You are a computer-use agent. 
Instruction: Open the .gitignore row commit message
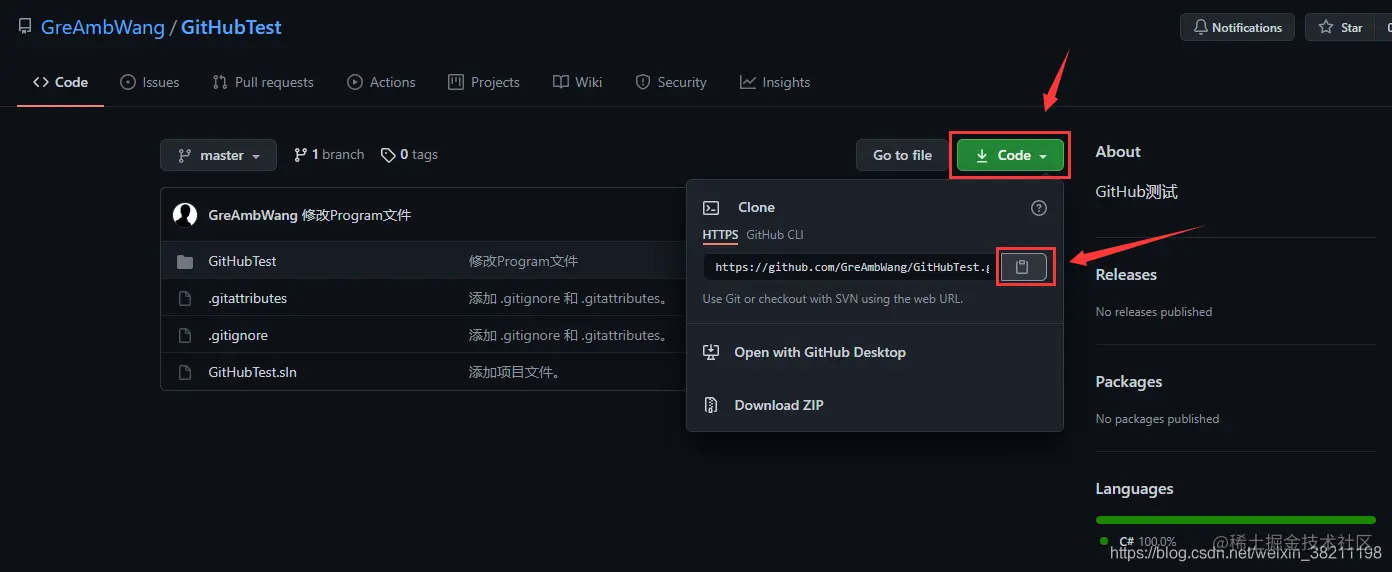(568, 335)
